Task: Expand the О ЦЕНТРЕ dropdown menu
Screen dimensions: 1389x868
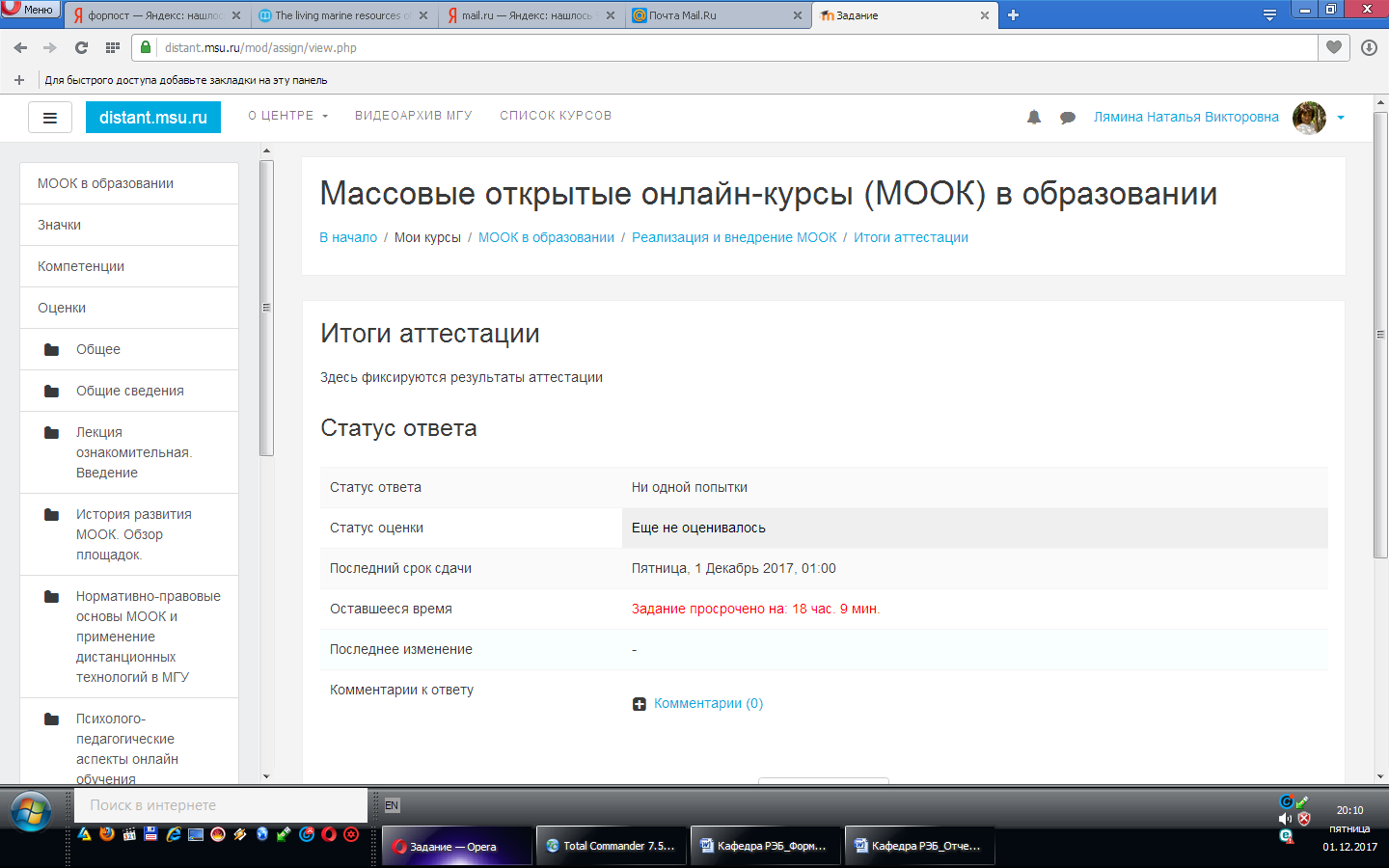Action: pos(287,116)
